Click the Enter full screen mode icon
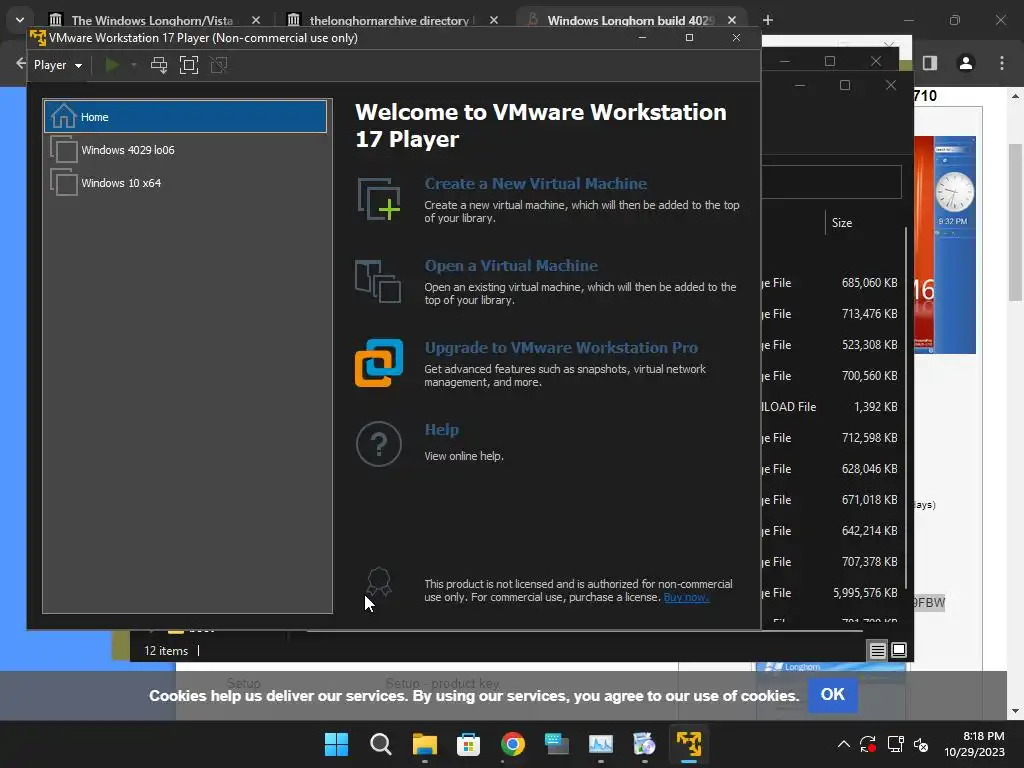Viewport: 1024px width, 768px height. click(189, 65)
